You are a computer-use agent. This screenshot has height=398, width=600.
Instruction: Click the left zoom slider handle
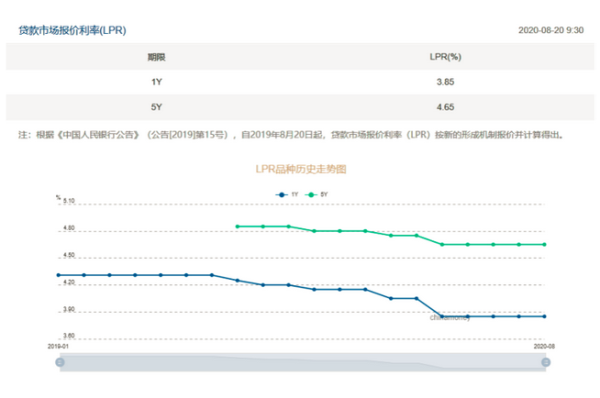pos(60,362)
